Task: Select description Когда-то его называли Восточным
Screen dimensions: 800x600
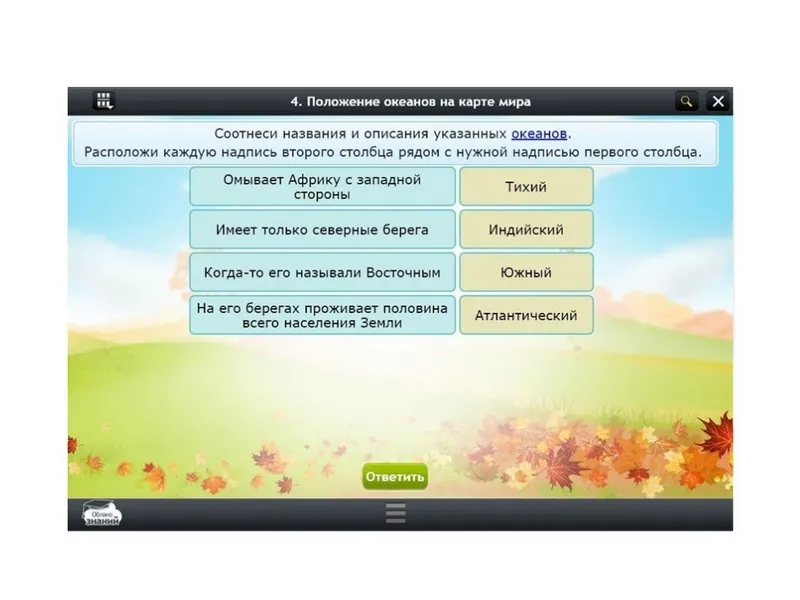Action: [322, 272]
